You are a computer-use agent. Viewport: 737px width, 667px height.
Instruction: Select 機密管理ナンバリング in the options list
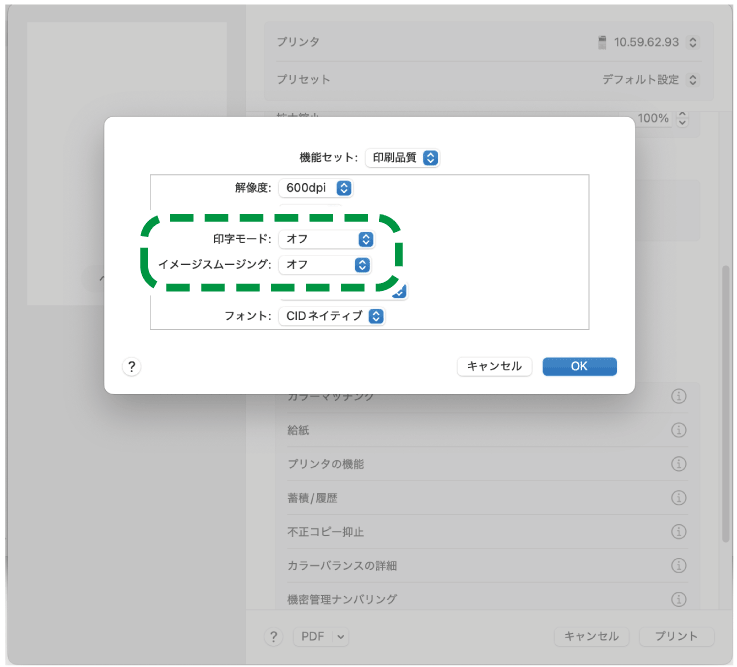[x=487, y=598]
